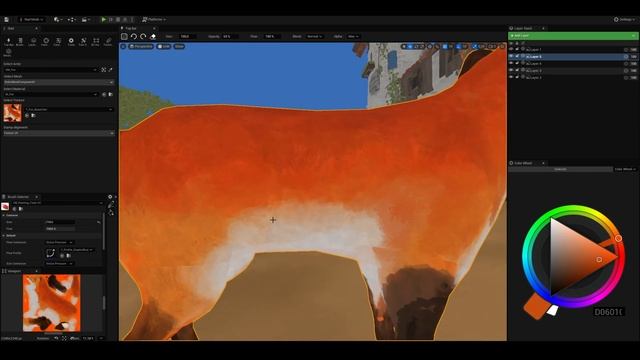The width and height of the screenshot is (640, 360).
Task: Open the add content menu icon
Action: pos(58,19)
